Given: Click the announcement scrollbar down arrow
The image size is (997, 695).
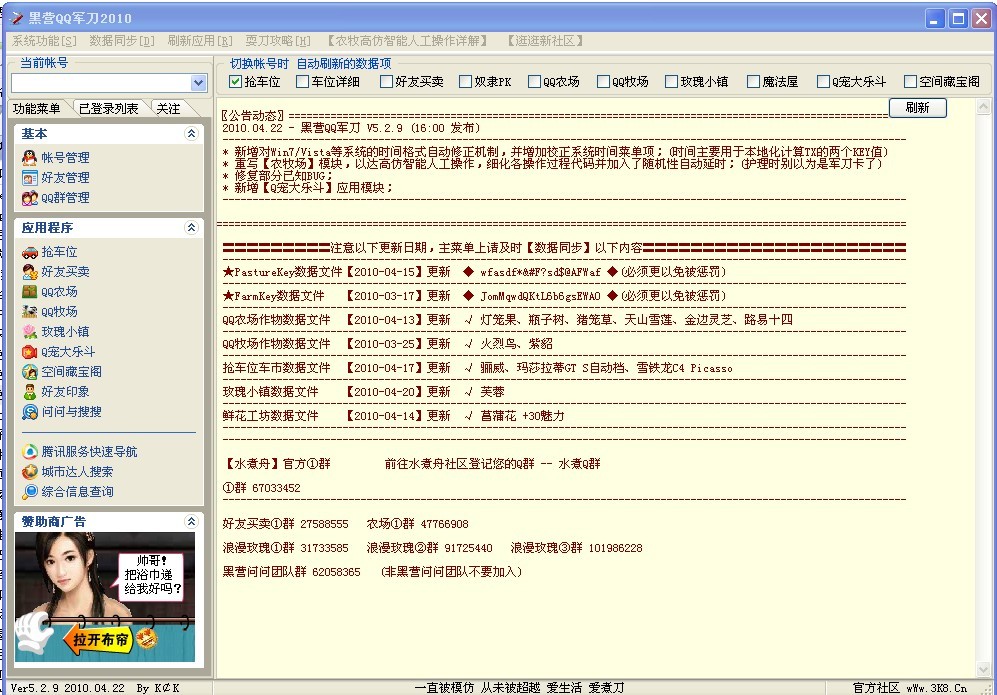Looking at the screenshot, I should click(984, 669).
